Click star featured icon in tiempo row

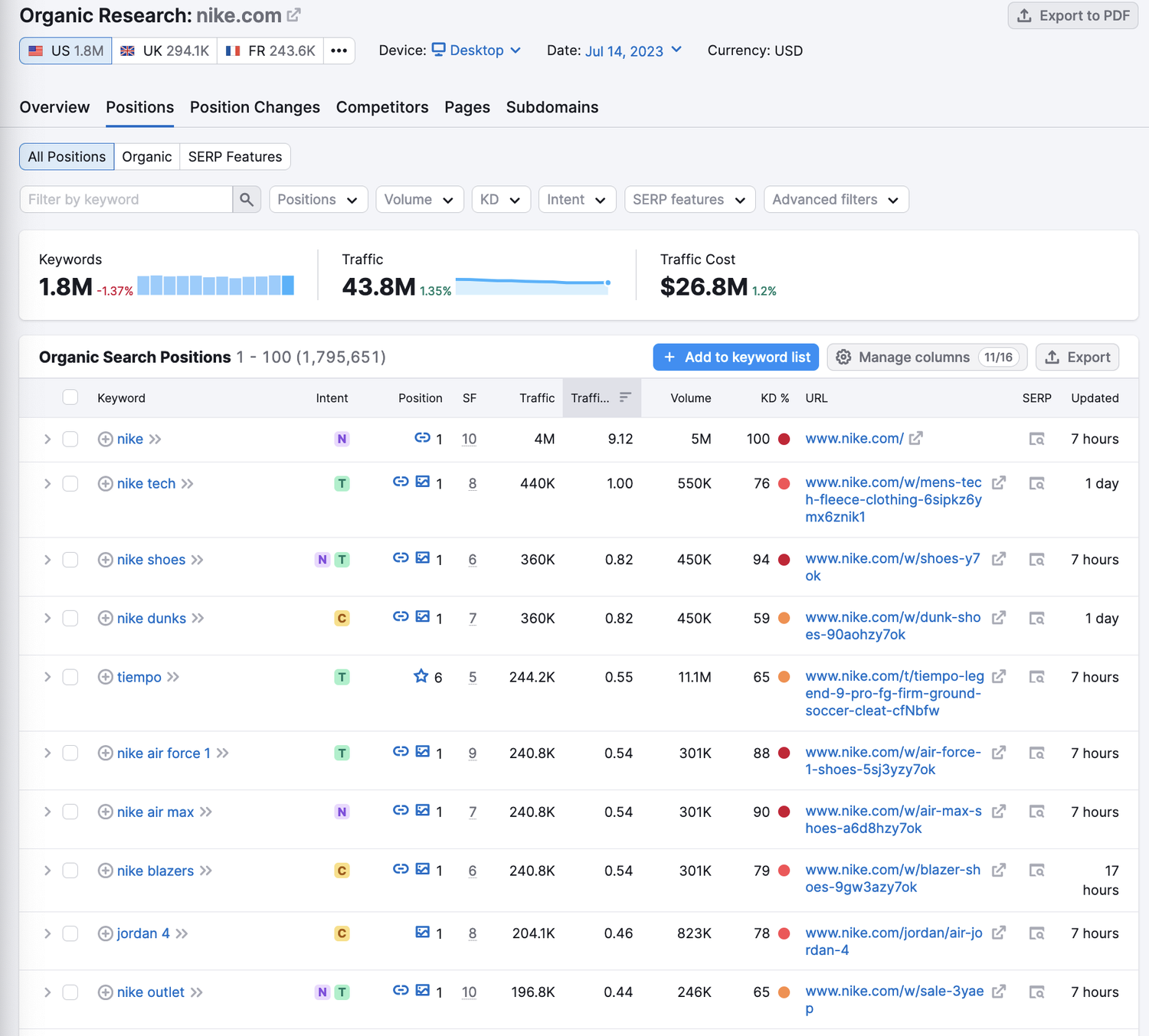pyautogui.click(x=421, y=676)
